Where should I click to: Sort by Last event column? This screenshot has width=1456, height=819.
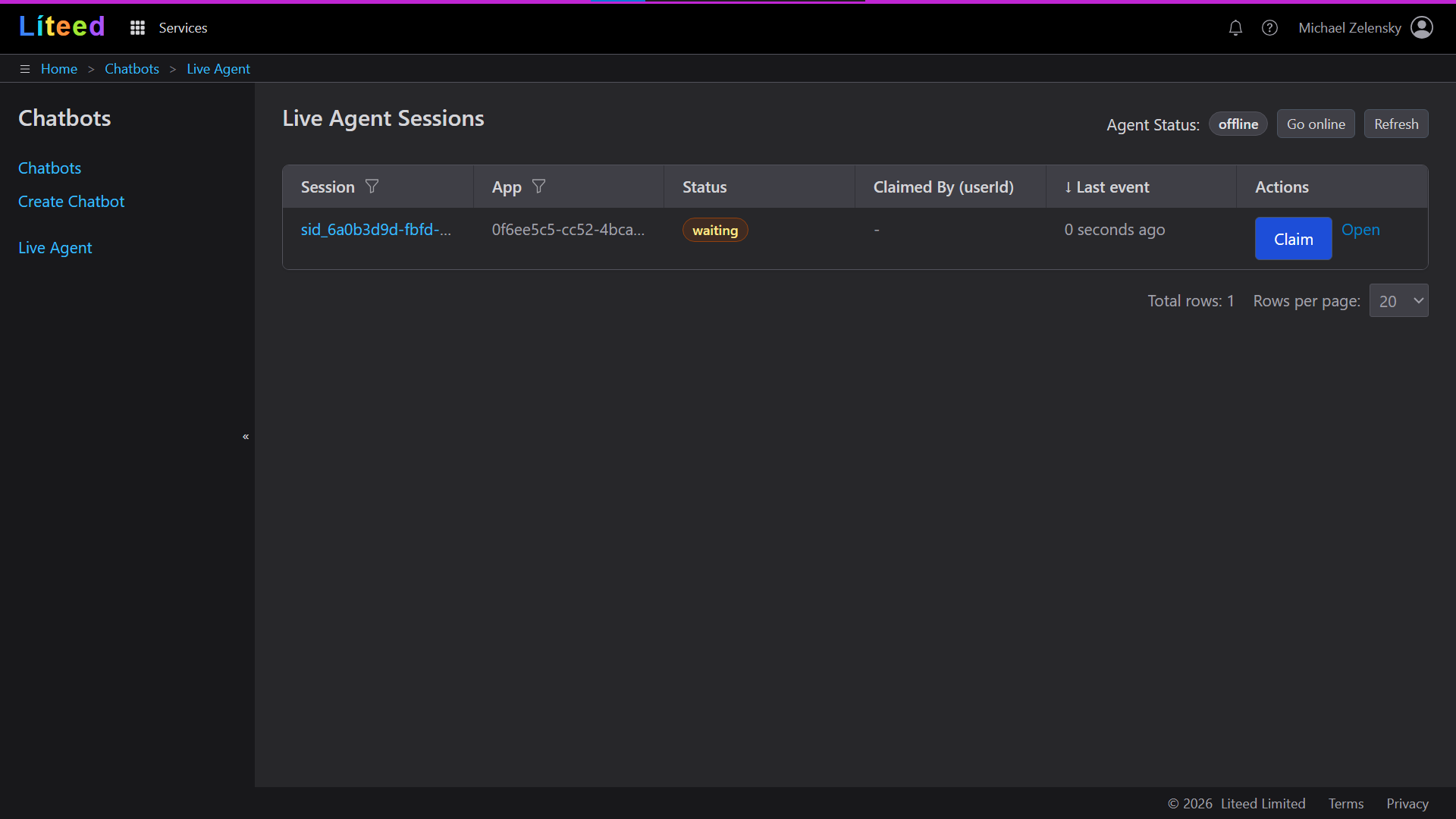tap(1112, 187)
